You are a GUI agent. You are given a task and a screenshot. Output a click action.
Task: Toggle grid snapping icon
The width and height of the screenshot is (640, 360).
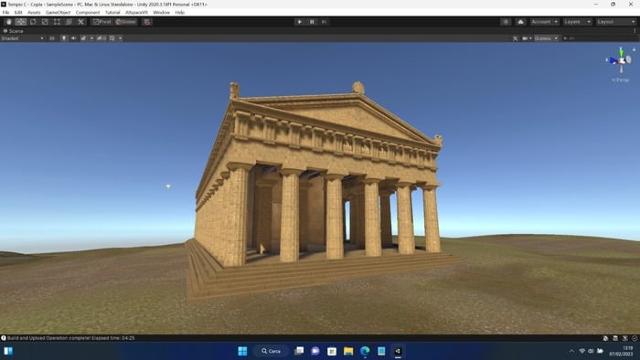click(x=147, y=22)
